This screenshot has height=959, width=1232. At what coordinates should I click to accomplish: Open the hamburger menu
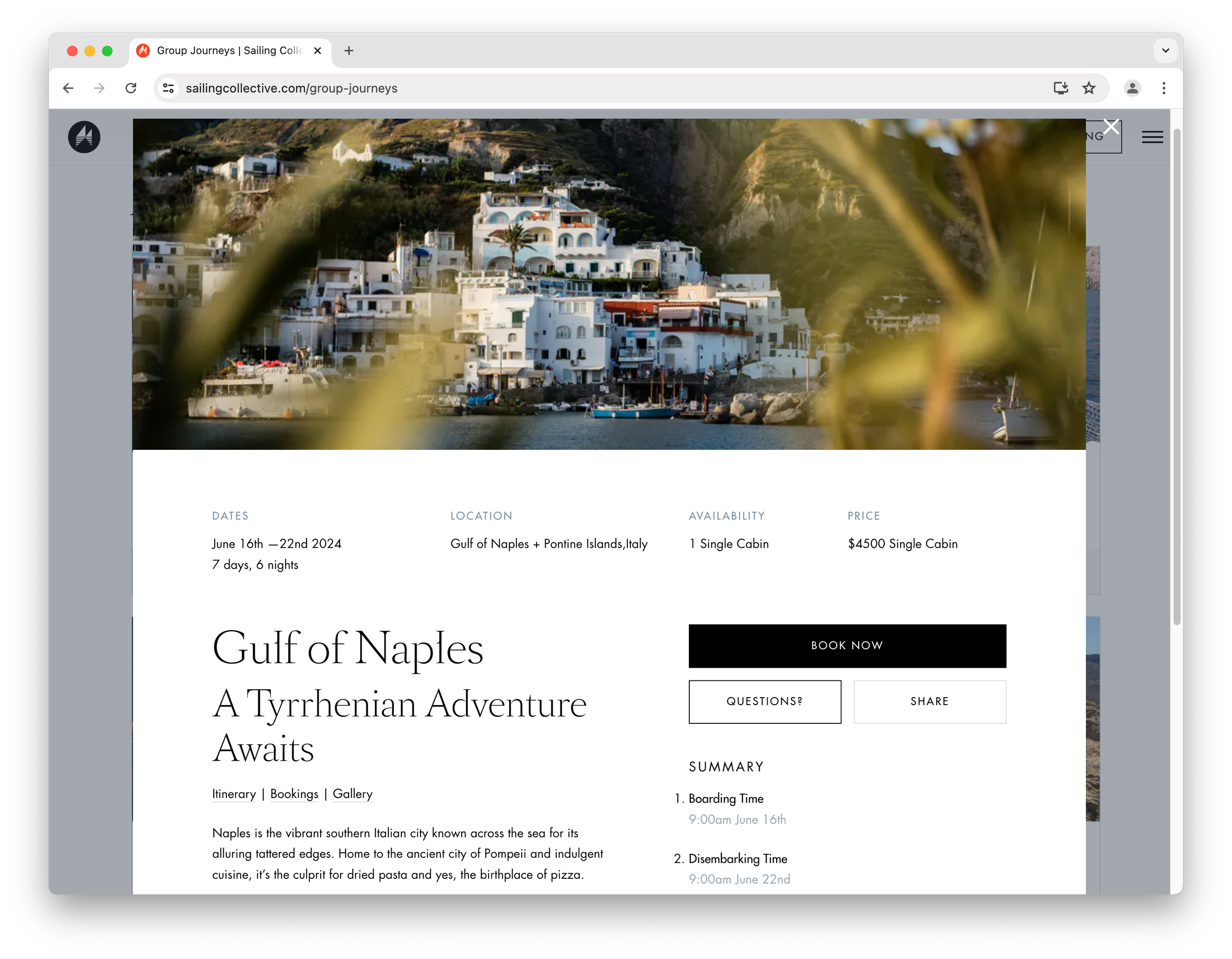tap(1152, 137)
